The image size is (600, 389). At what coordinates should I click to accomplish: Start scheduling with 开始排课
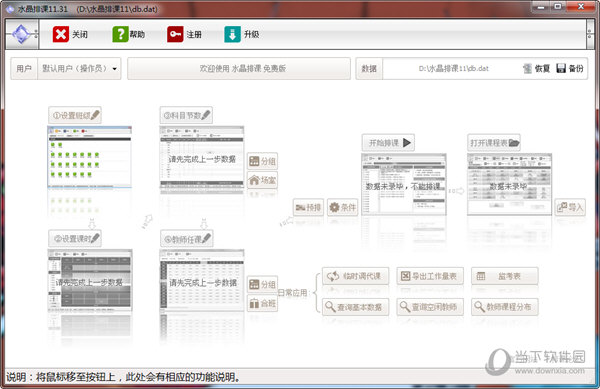click(x=388, y=143)
